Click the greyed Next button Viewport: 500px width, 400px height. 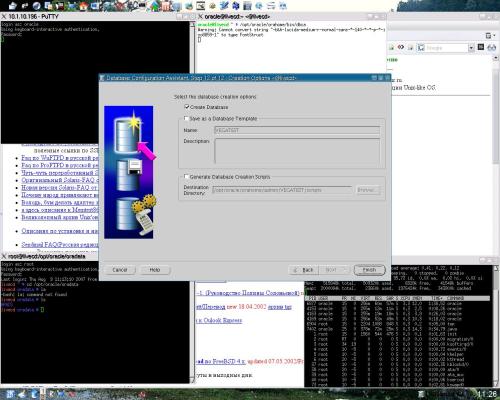pos(333,270)
